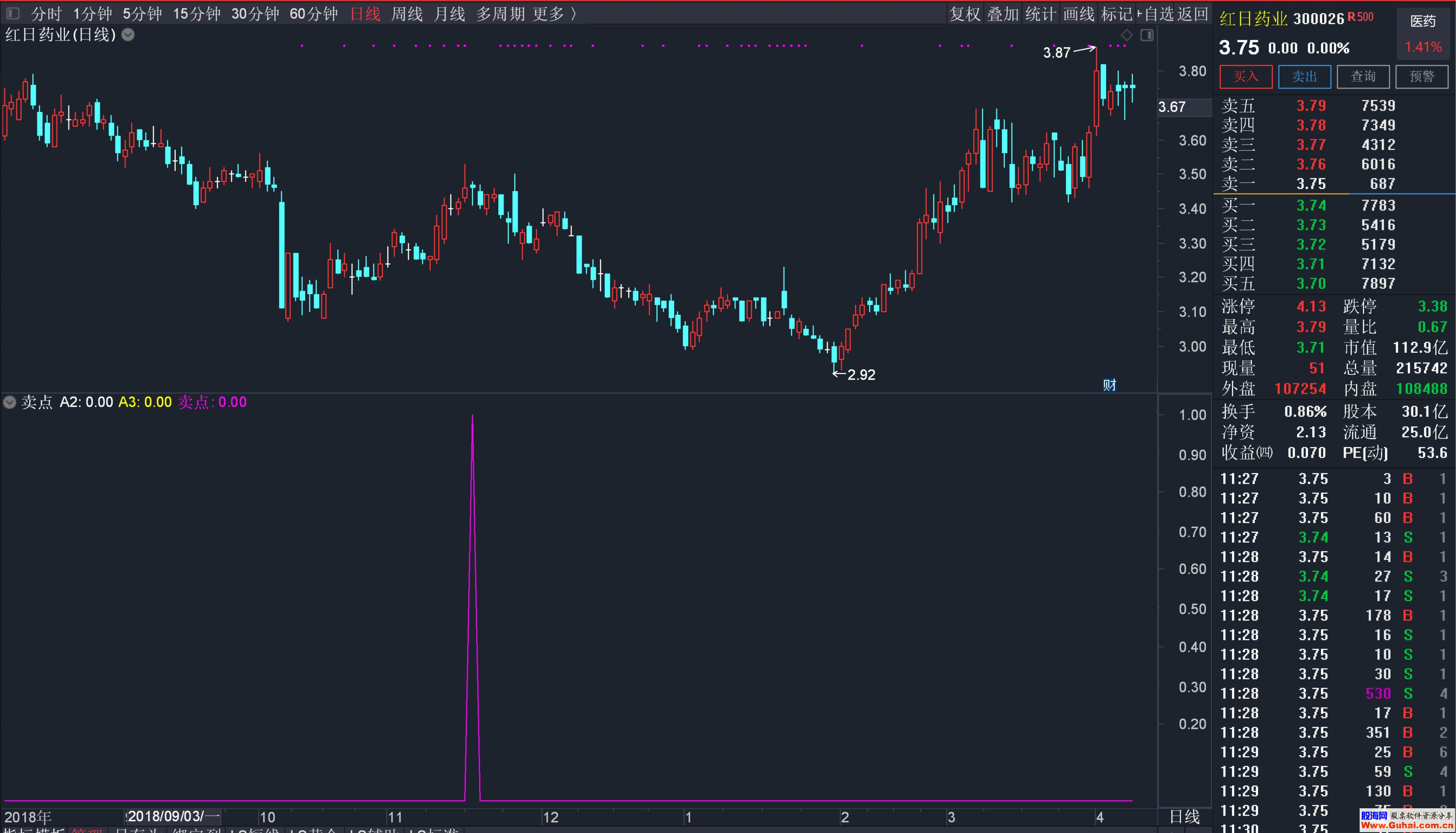This screenshot has height=833, width=1456.
Task: Click the 换手 value 0.86%
Action: point(1305,411)
